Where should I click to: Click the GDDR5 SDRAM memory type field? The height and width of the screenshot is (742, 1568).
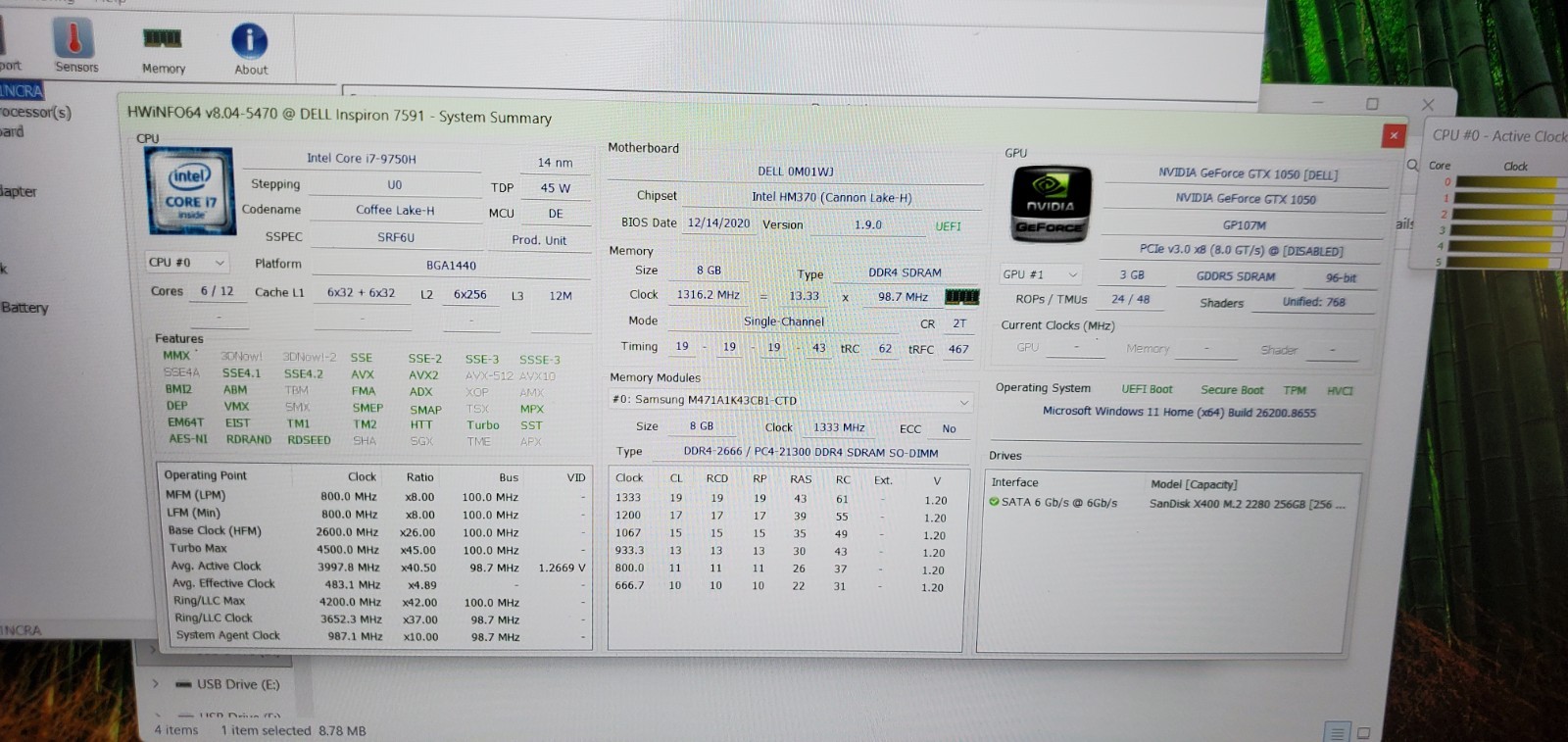click(x=1236, y=276)
